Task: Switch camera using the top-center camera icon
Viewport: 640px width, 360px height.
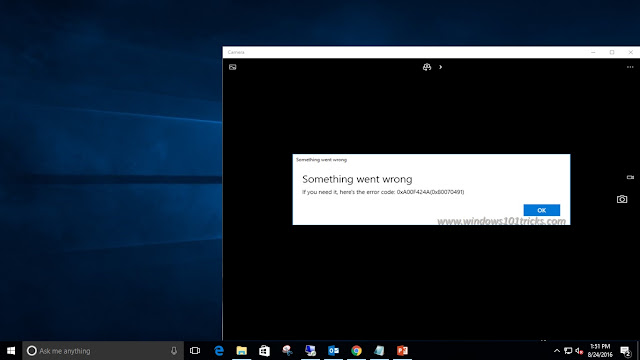Action: tap(427, 67)
